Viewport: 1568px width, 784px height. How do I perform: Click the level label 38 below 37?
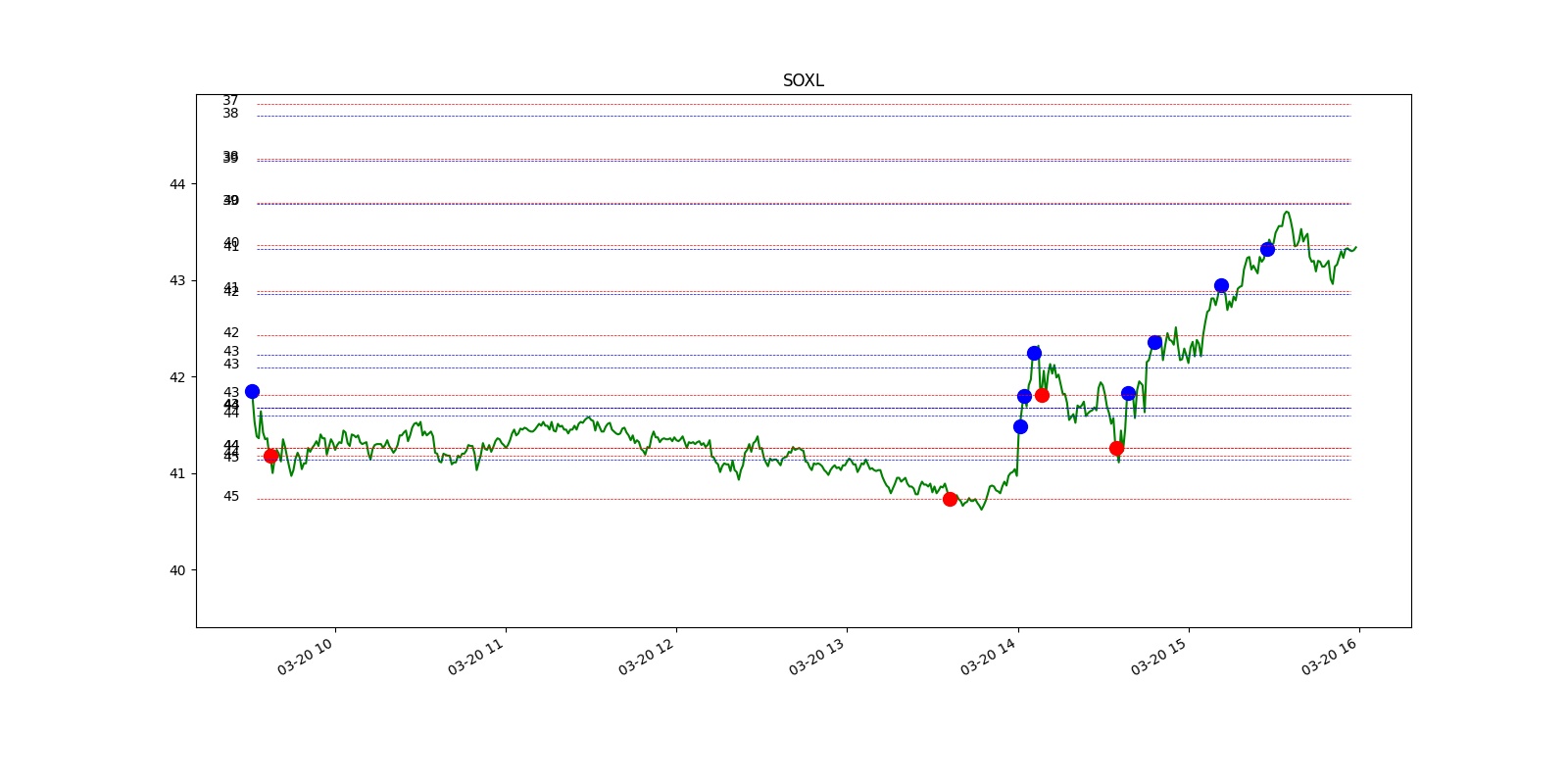[x=230, y=114]
